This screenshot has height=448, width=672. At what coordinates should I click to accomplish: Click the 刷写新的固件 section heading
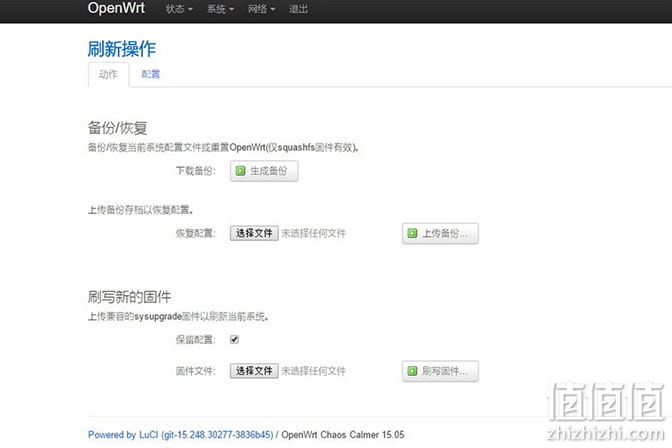pos(129,297)
